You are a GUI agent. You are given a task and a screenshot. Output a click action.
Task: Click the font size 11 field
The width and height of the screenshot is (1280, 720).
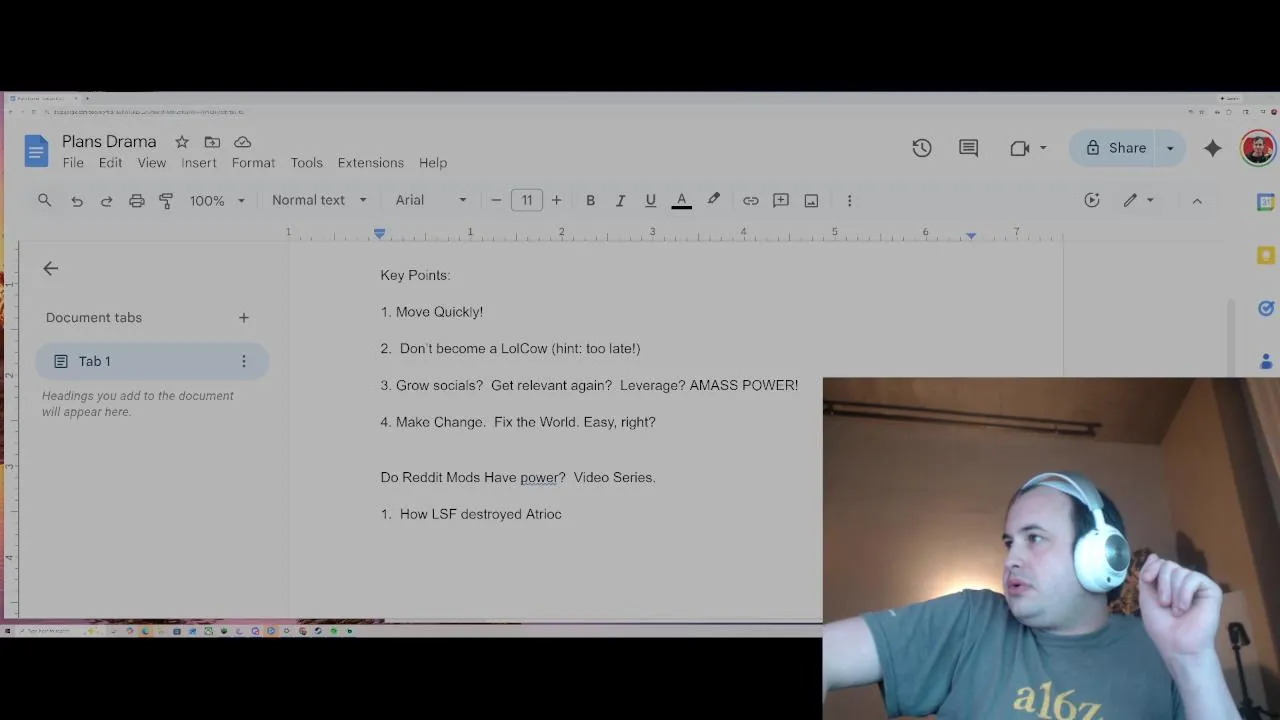pos(527,200)
